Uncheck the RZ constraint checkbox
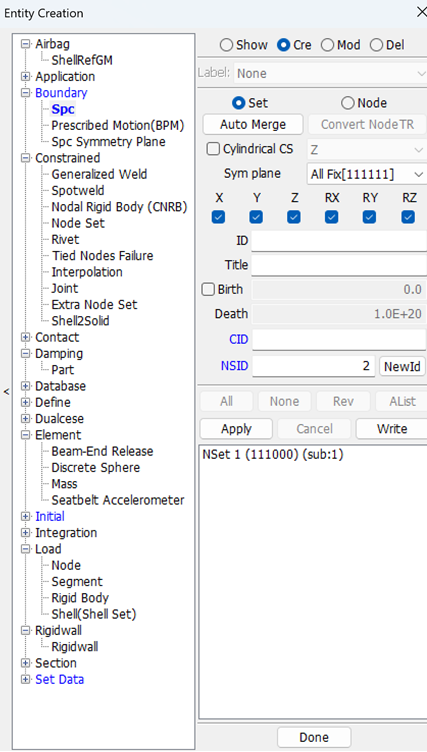Image resolution: width=427 pixels, height=752 pixels. pyautogui.click(x=408, y=217)
